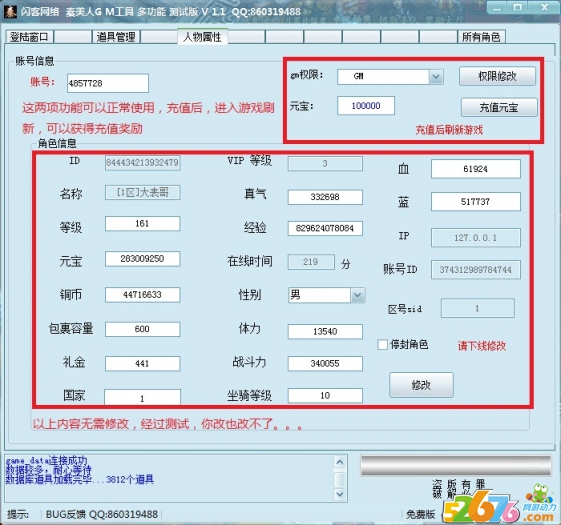Click the log scrollbar down arrow
This screenshot has width=561, height=525.
click(340, 494)
